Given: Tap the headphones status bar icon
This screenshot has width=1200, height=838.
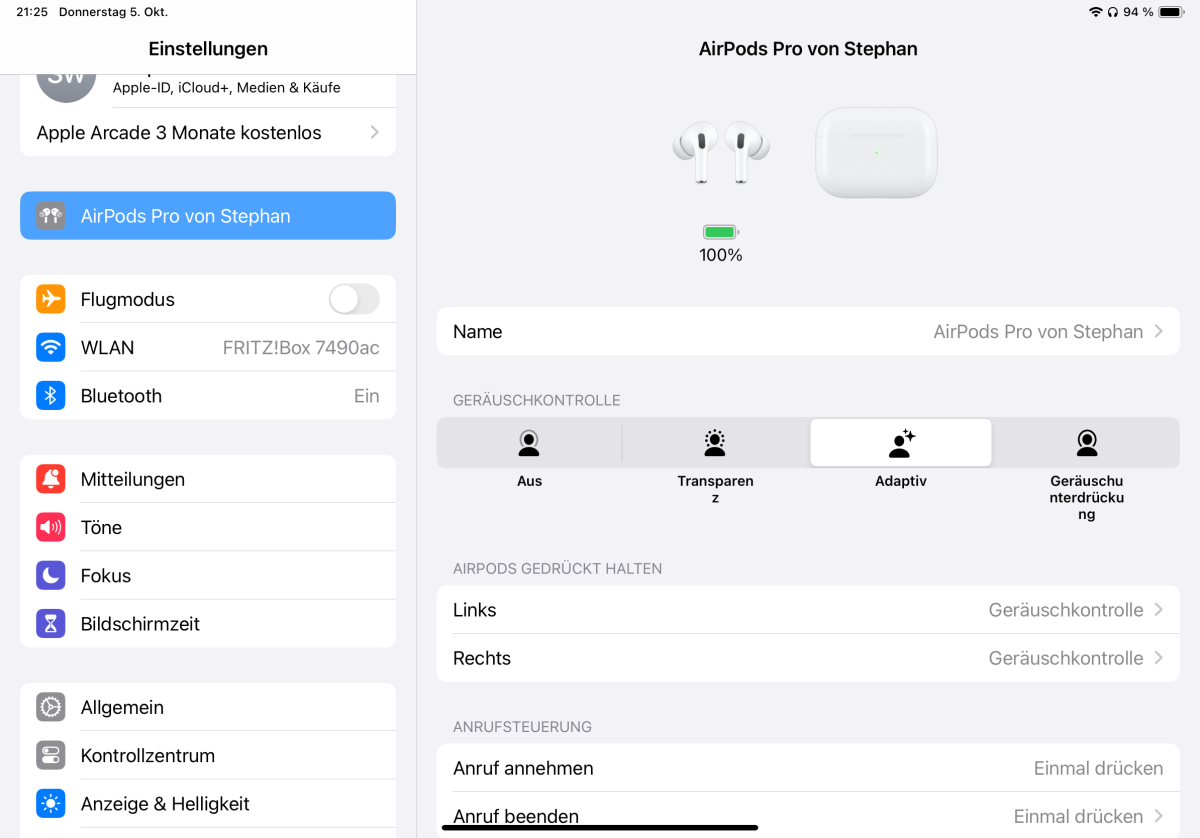Looking at the screenshot, I should (x=1113, y=12).
